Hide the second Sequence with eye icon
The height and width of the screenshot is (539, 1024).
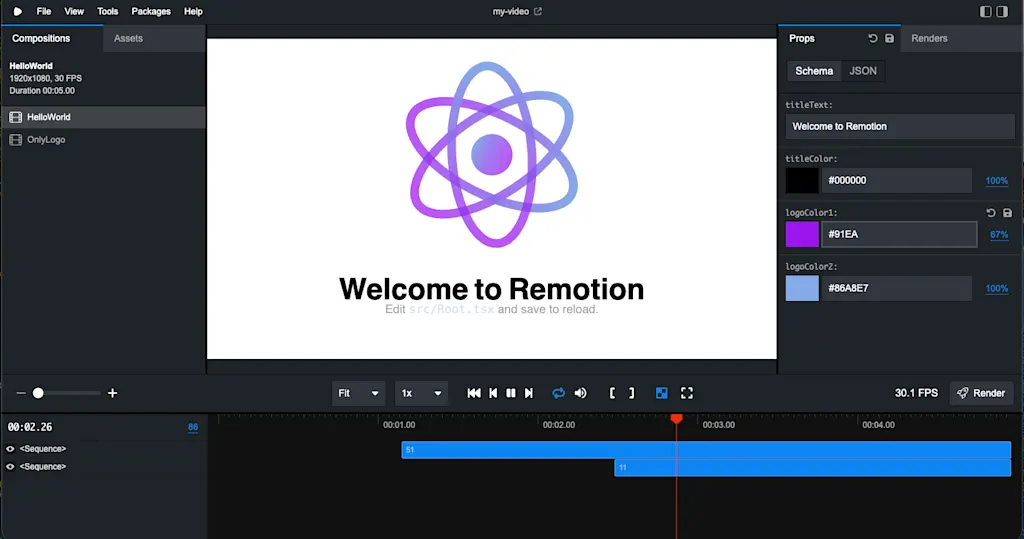click(10, 466)
